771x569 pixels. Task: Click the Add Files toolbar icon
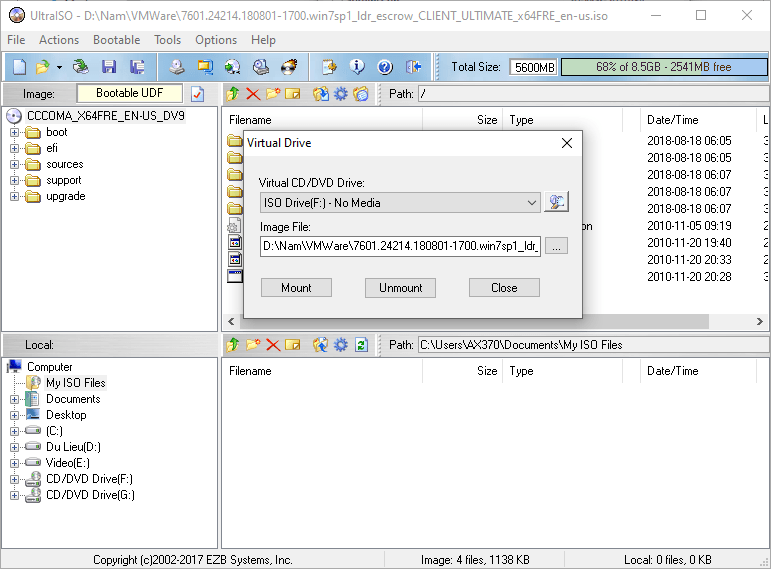coord(329,67)
